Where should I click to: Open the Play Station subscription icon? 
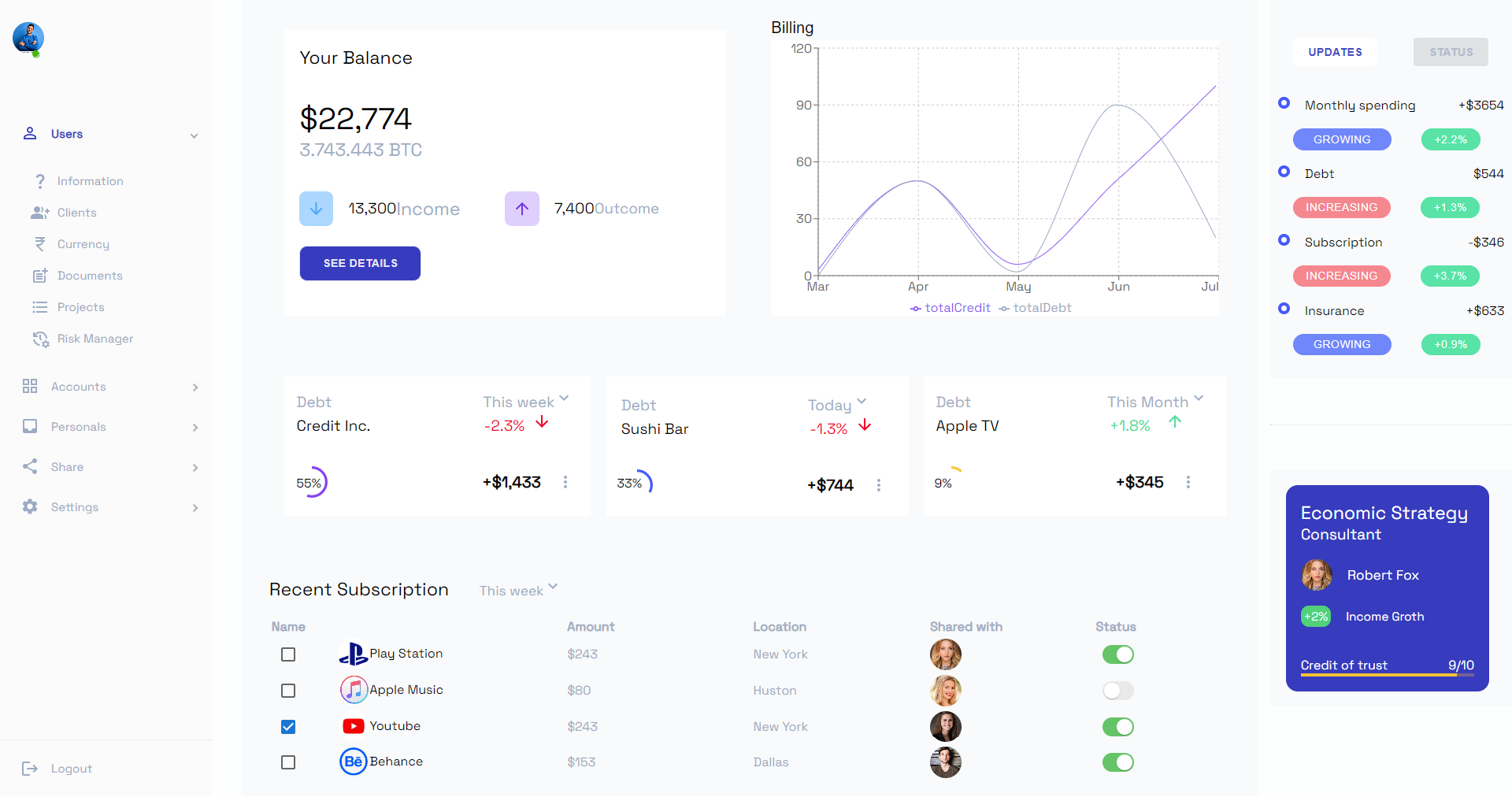tap(354, 654)
